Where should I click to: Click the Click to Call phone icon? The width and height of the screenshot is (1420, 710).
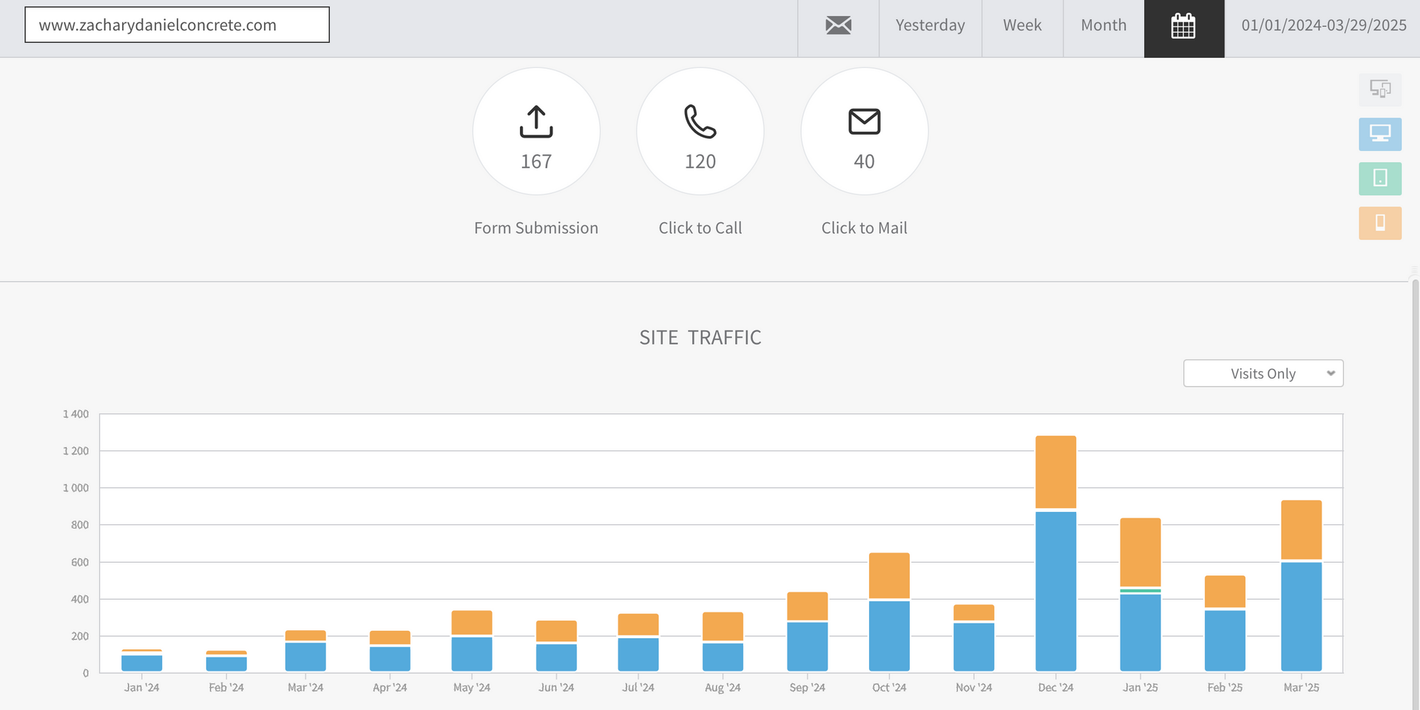[700, 121]
